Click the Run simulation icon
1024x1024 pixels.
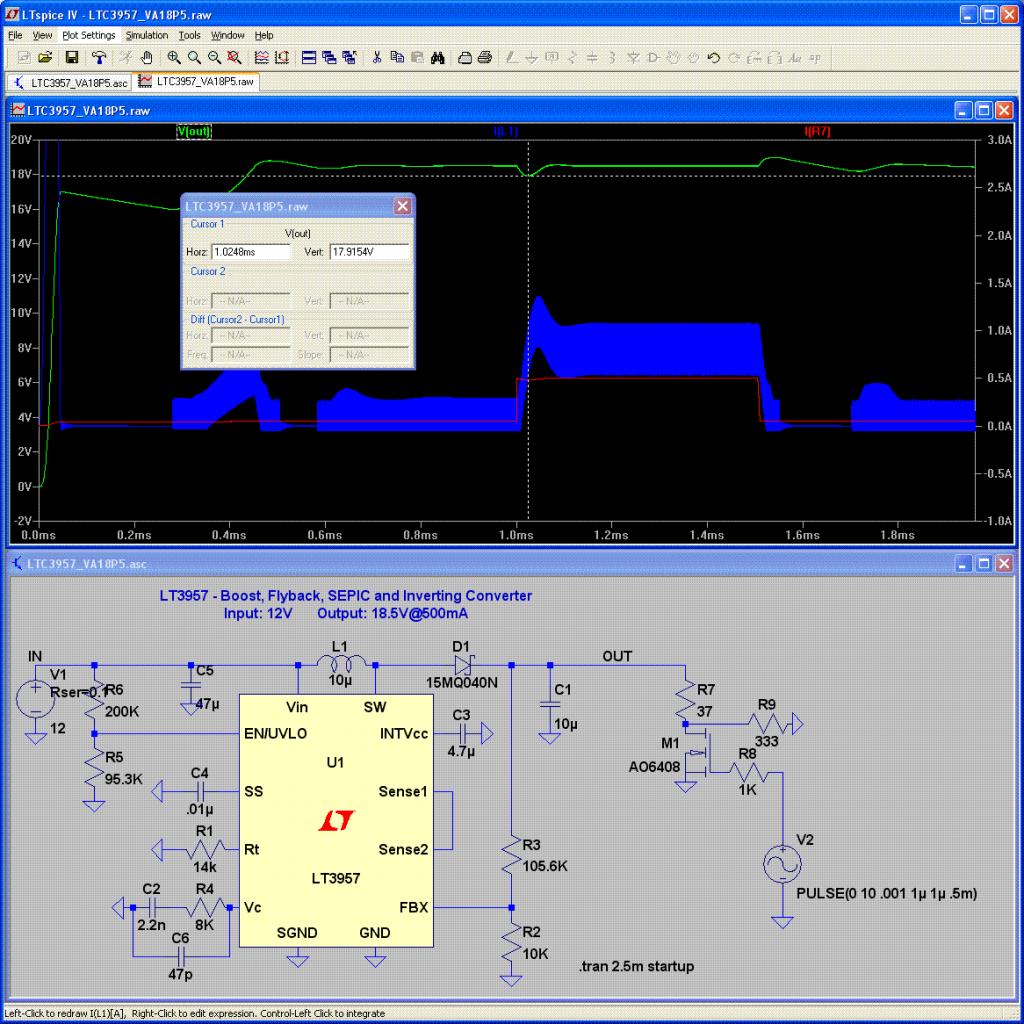tap(126, 57)
